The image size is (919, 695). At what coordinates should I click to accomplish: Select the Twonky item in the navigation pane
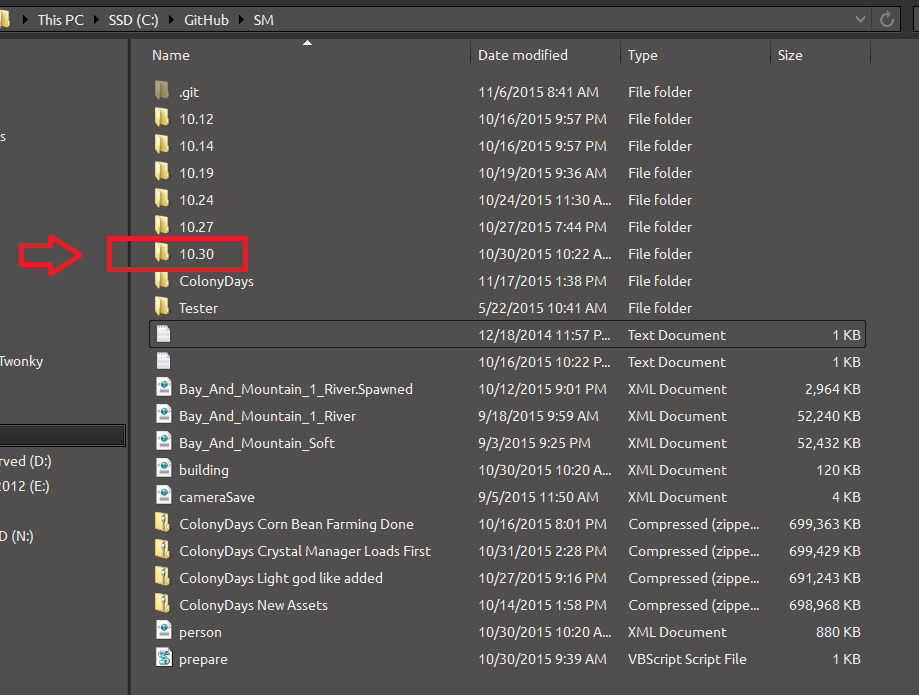click(22, 361)
